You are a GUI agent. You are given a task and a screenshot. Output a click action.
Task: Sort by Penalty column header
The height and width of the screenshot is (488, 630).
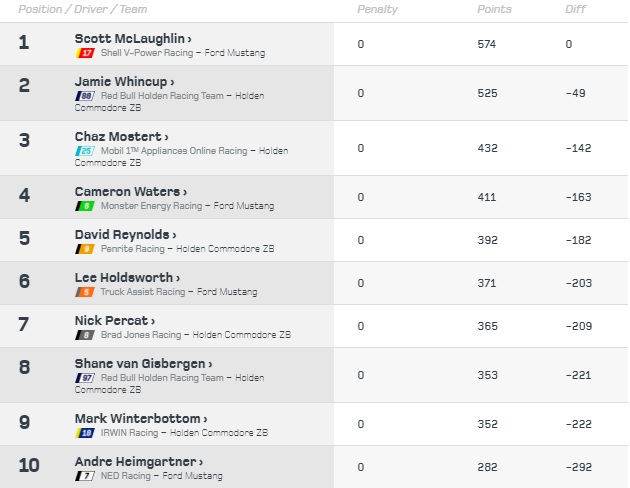377,9
